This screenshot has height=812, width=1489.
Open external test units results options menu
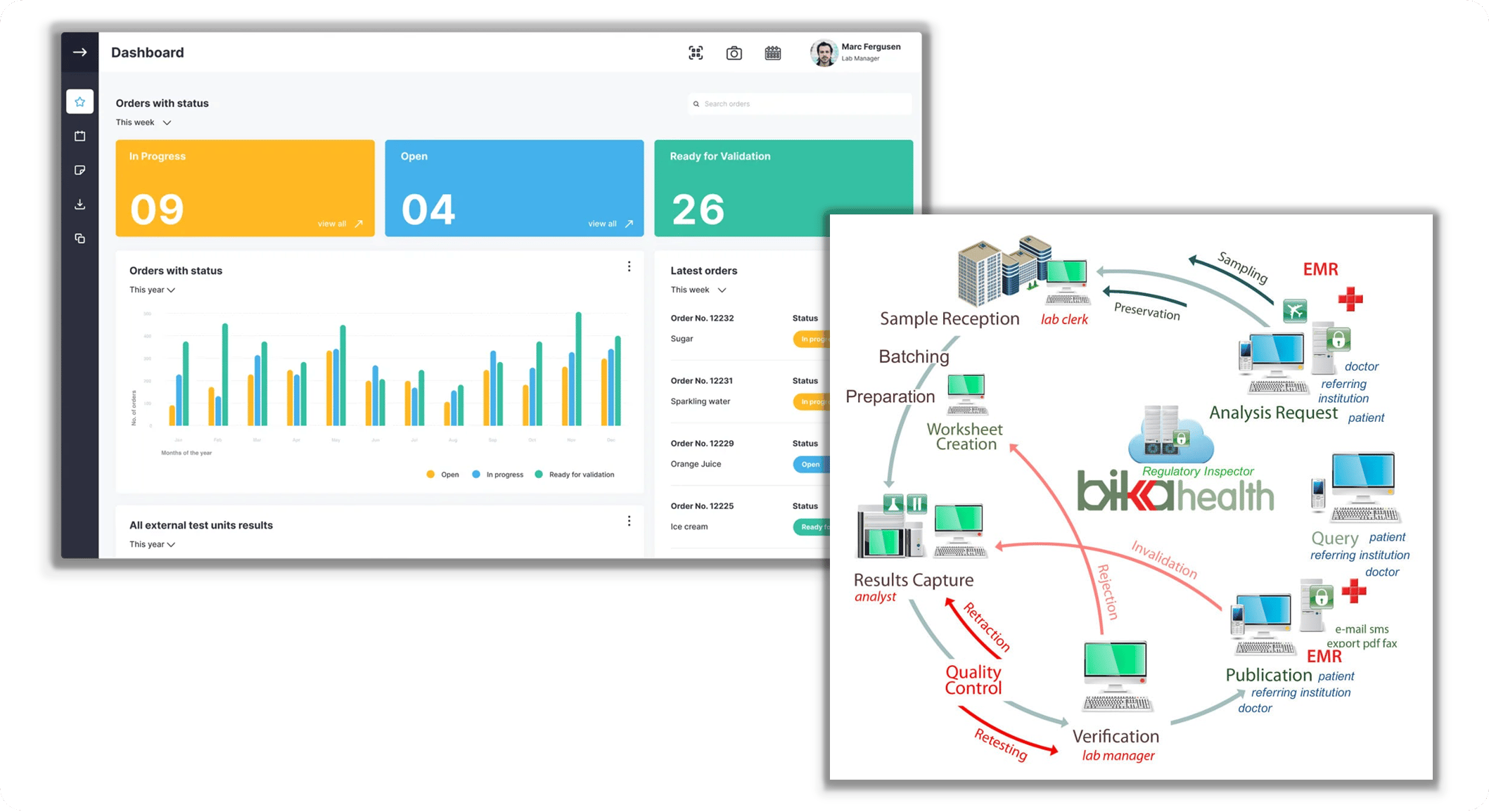pyautogui.click(x=629, y=521)
